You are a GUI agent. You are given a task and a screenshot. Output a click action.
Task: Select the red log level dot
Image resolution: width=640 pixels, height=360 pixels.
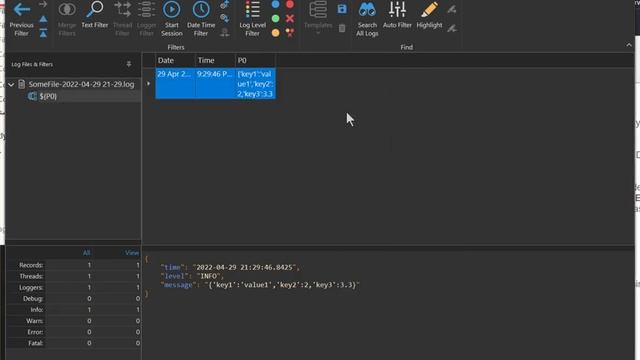click(x=290, y=4)
